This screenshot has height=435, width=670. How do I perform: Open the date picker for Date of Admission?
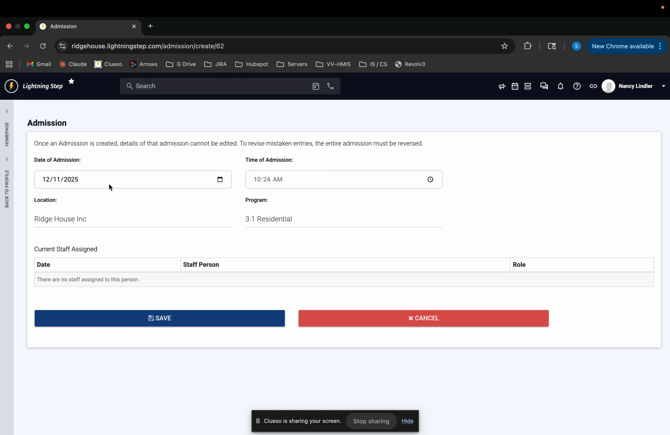click(x=220, y=180)
